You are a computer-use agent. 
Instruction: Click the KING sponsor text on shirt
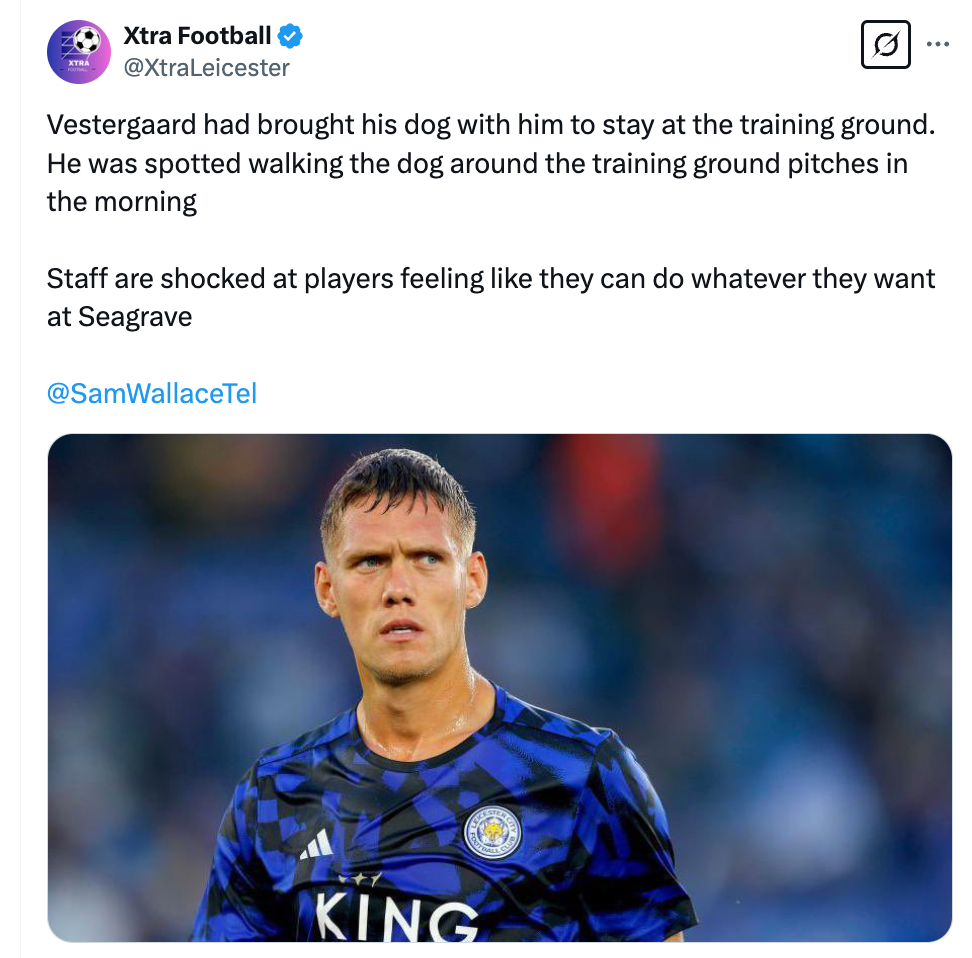click(x=395, y=920)
